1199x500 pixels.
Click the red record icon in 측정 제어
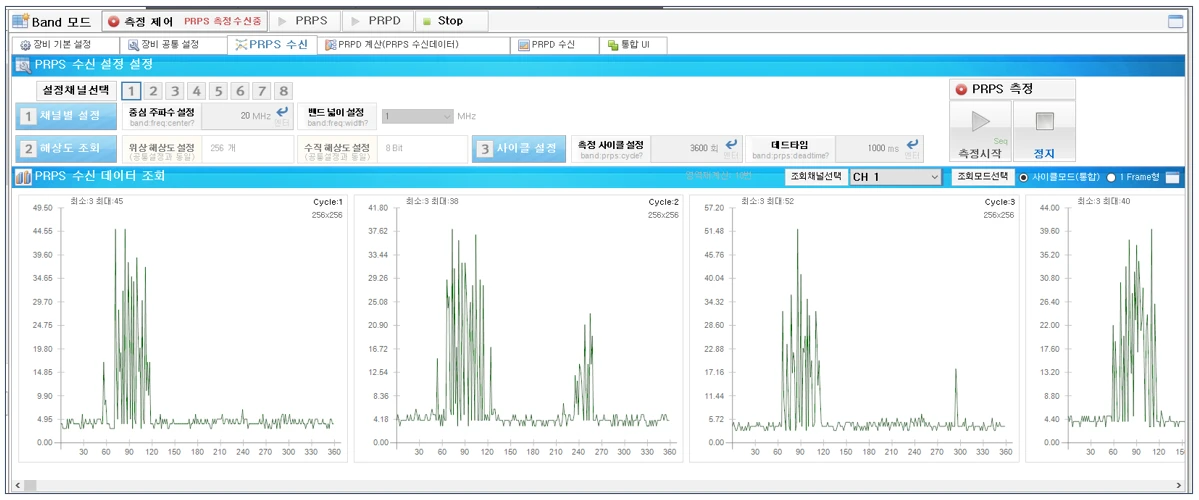(x=114, y=21)
